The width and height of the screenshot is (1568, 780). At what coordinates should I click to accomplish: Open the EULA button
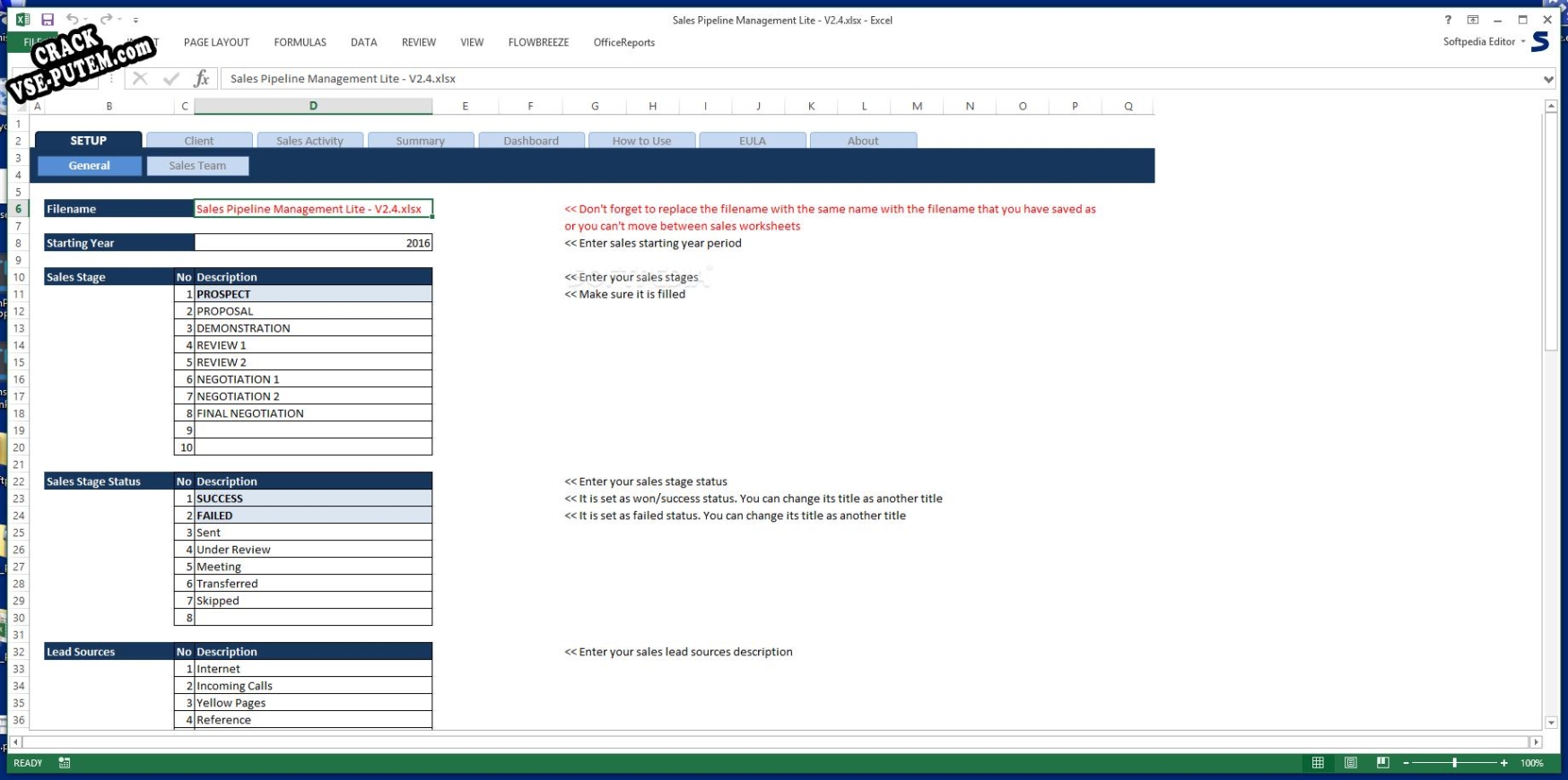[753, 141]
